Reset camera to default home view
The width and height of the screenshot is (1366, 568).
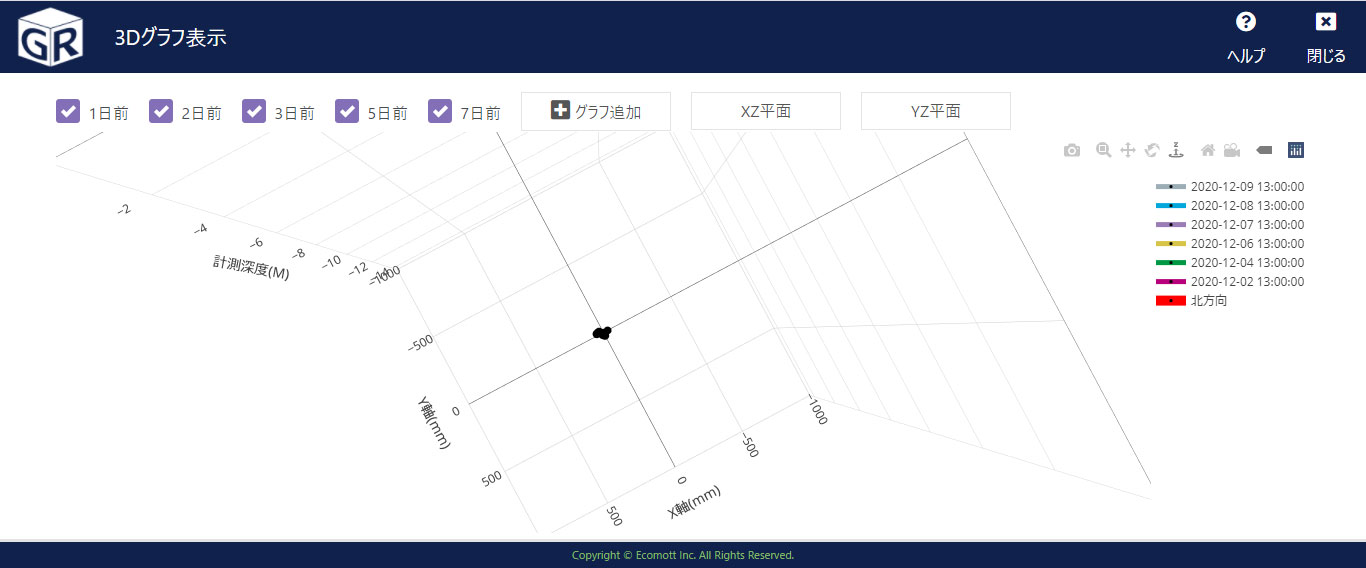point(1208,150)
